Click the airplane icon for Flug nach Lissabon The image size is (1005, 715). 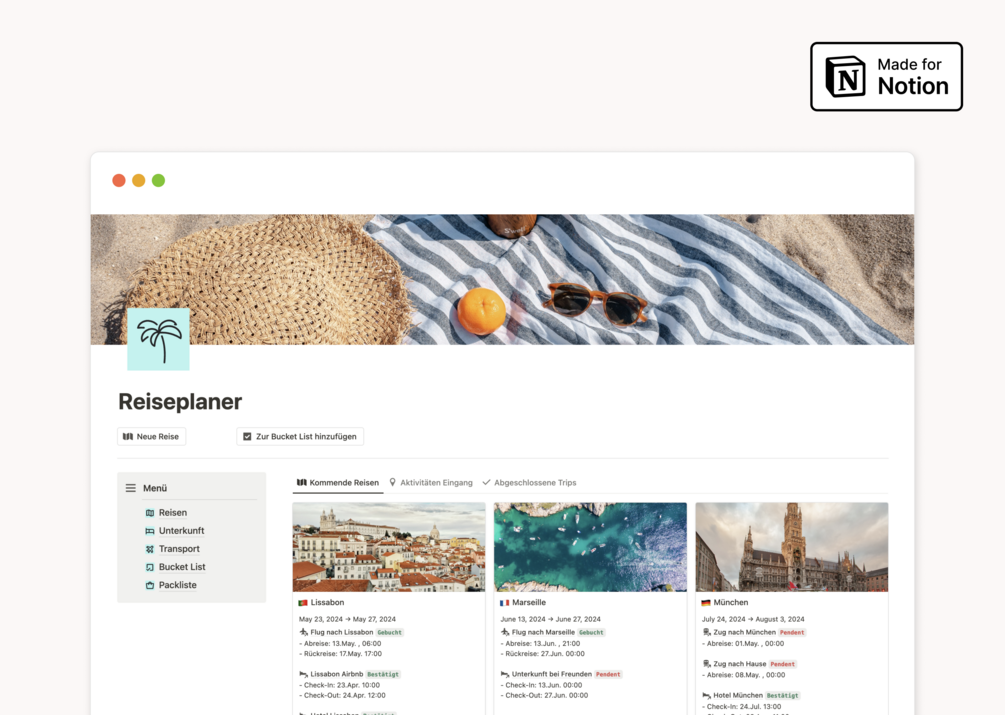[304, 632]
